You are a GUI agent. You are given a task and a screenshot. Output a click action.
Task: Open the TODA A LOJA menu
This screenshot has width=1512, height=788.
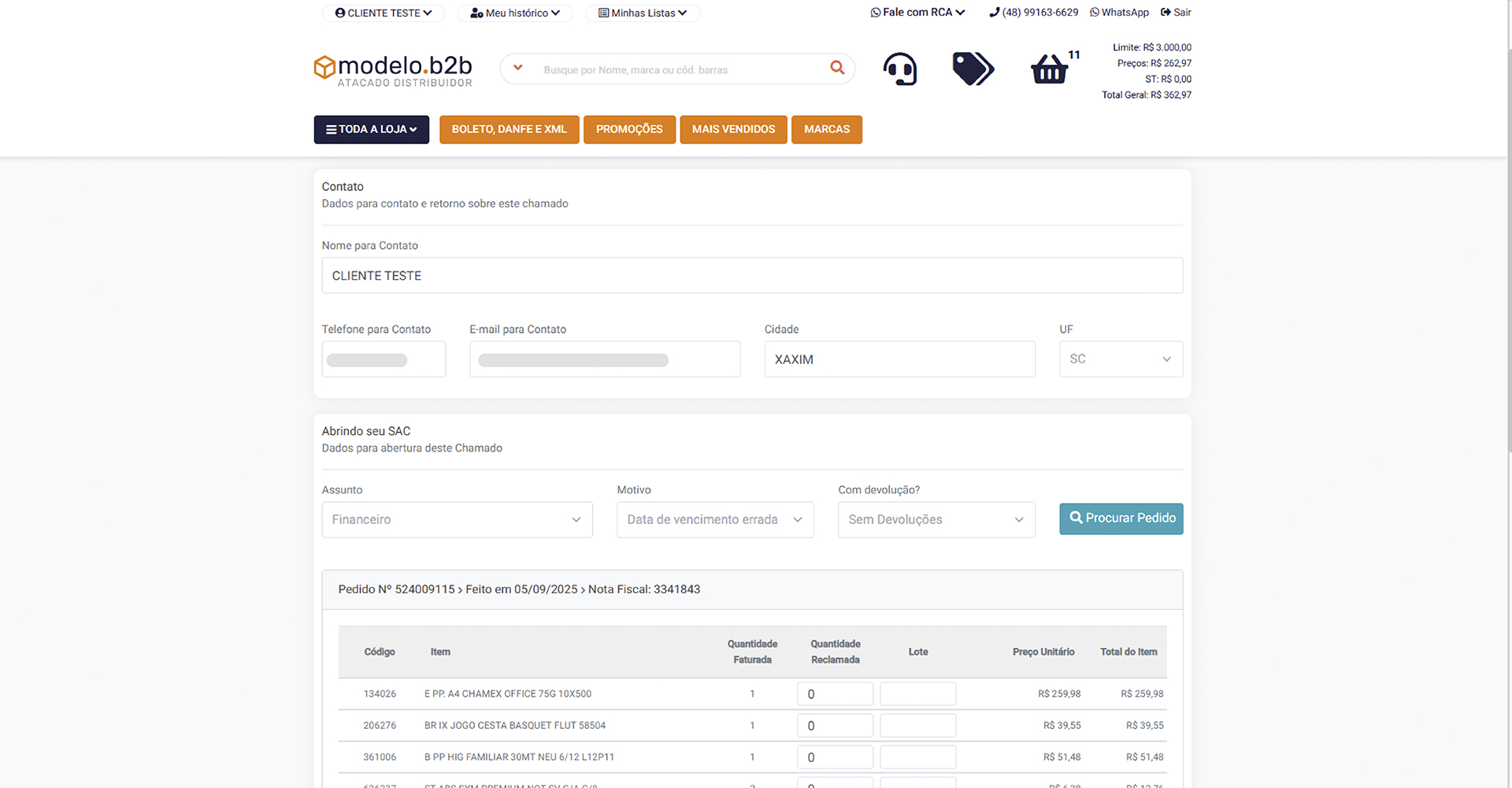(x=371, y=130)
